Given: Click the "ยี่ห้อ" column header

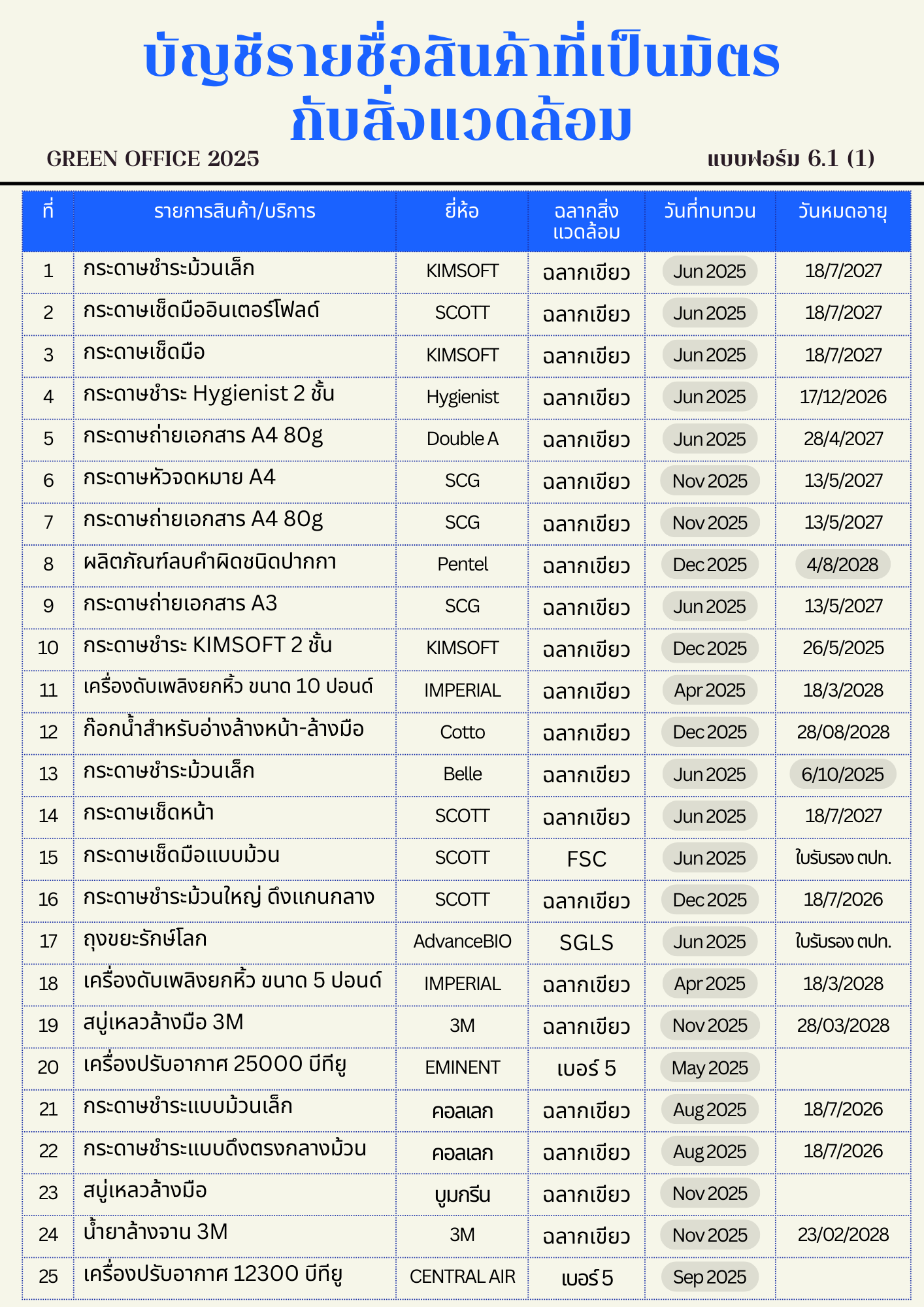Looking at the screenshot, I should 462,211.
